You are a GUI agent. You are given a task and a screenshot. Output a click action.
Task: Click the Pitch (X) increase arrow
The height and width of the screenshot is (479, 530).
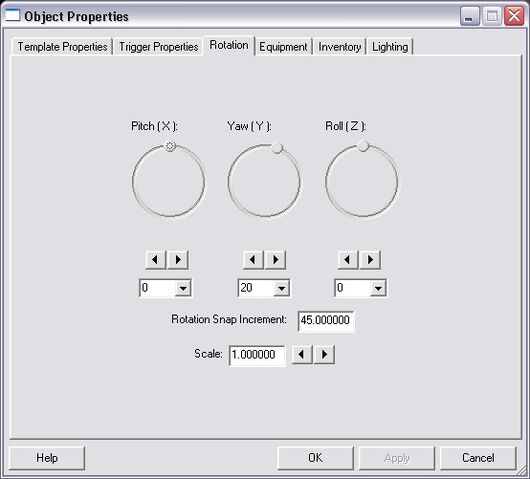coord(178,260)
